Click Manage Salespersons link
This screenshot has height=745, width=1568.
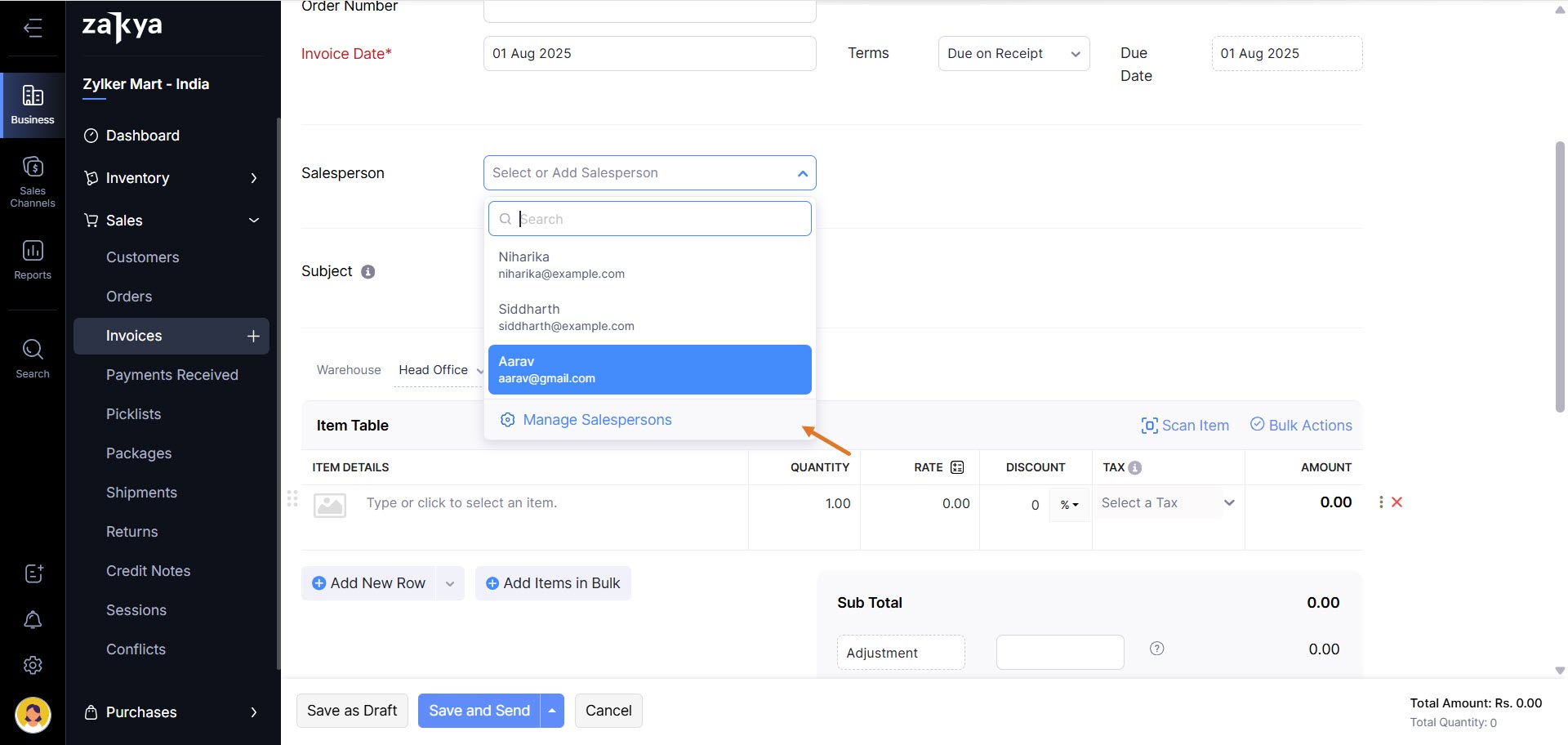(596, 420)
